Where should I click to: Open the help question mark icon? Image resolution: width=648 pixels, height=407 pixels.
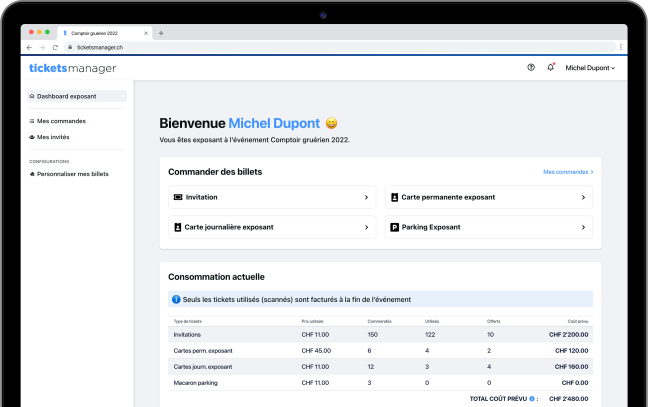click(531, 68)
